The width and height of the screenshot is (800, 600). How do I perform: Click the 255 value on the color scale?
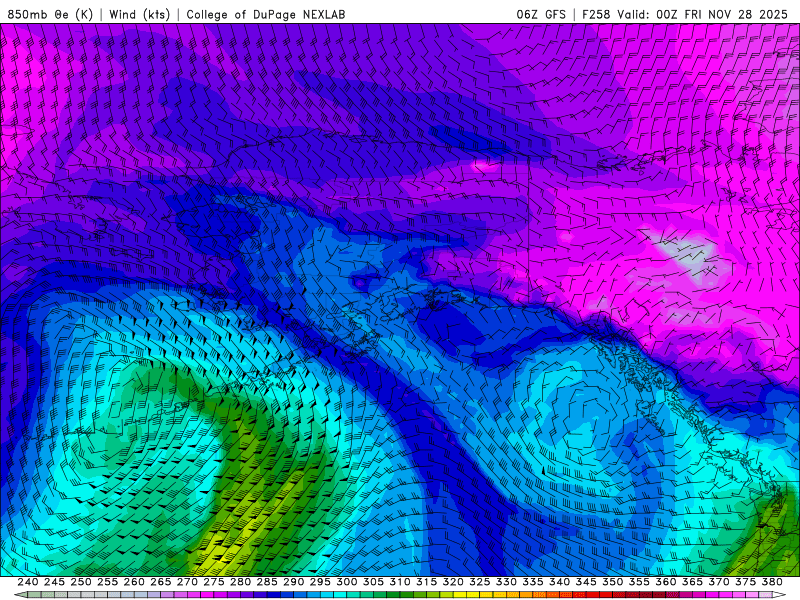pos(107,582)
